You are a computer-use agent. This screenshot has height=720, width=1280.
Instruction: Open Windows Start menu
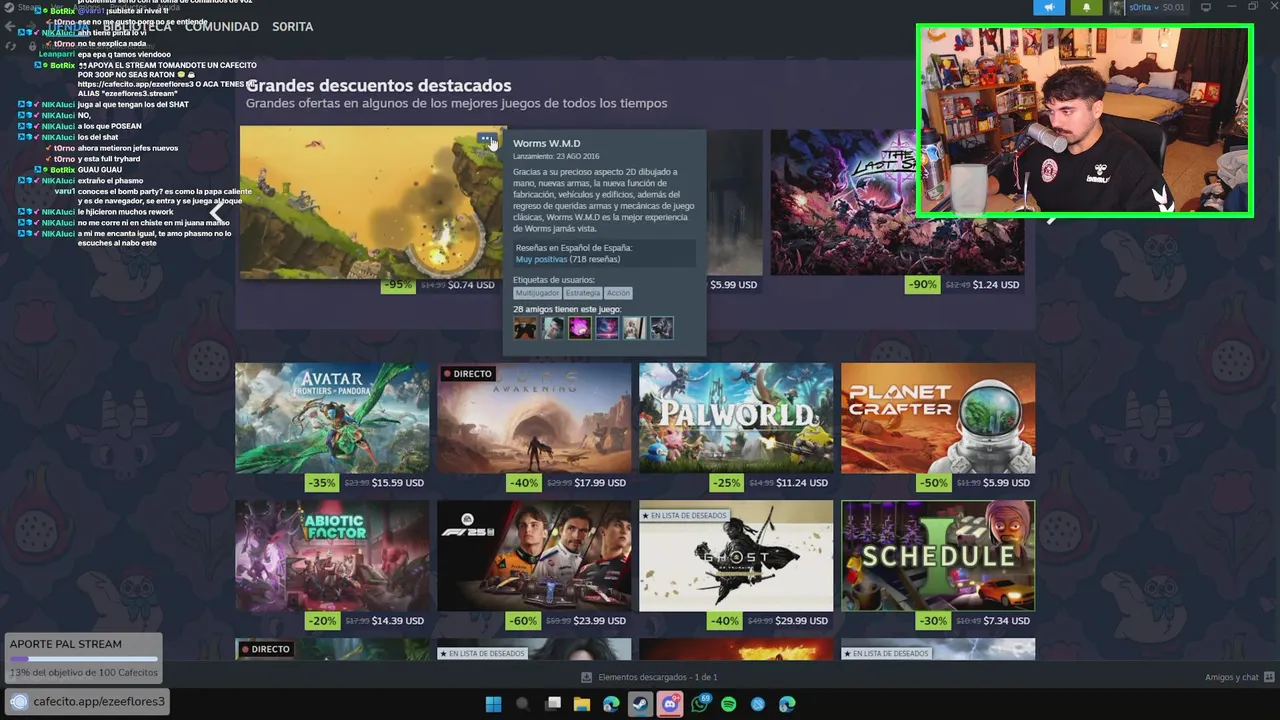493,704
